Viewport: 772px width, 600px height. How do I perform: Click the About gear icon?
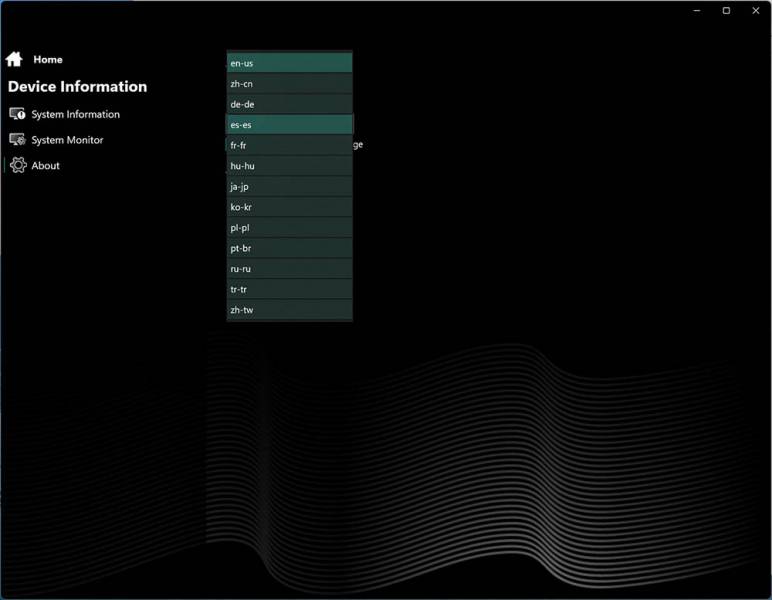click(x=18, y=166)
